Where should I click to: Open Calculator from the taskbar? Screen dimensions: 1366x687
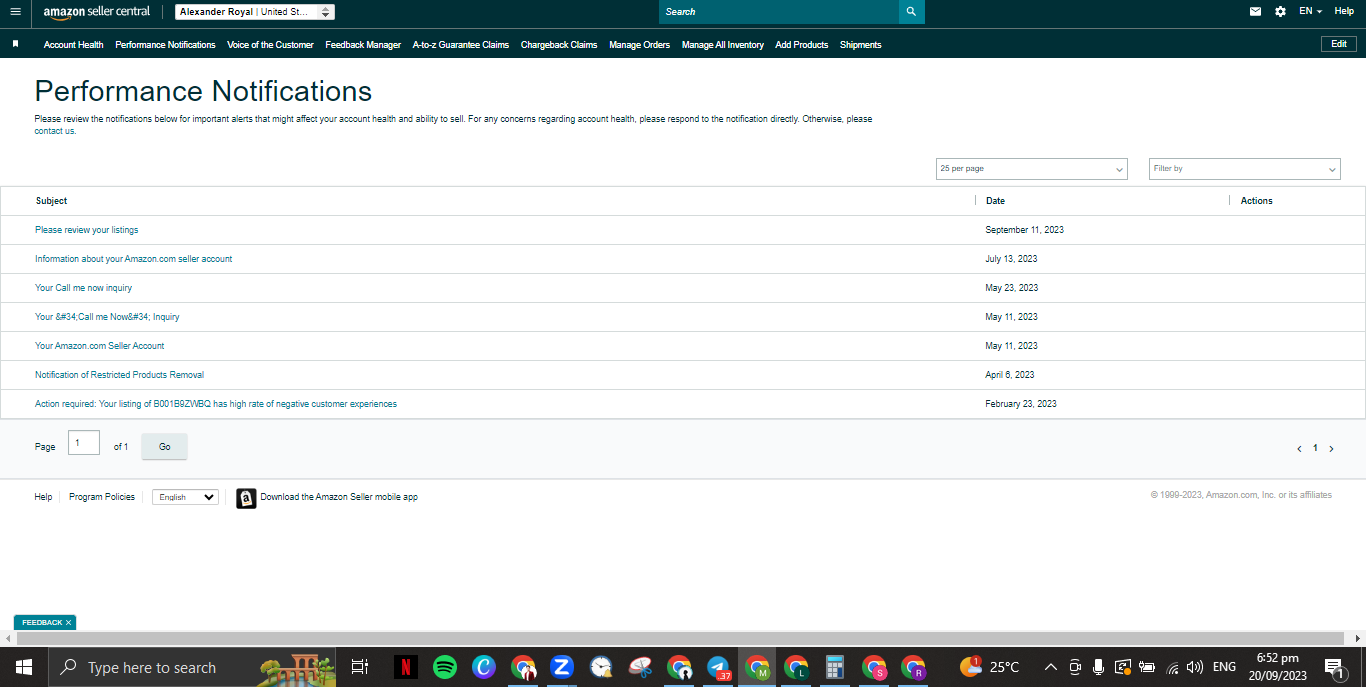(835, 667)
